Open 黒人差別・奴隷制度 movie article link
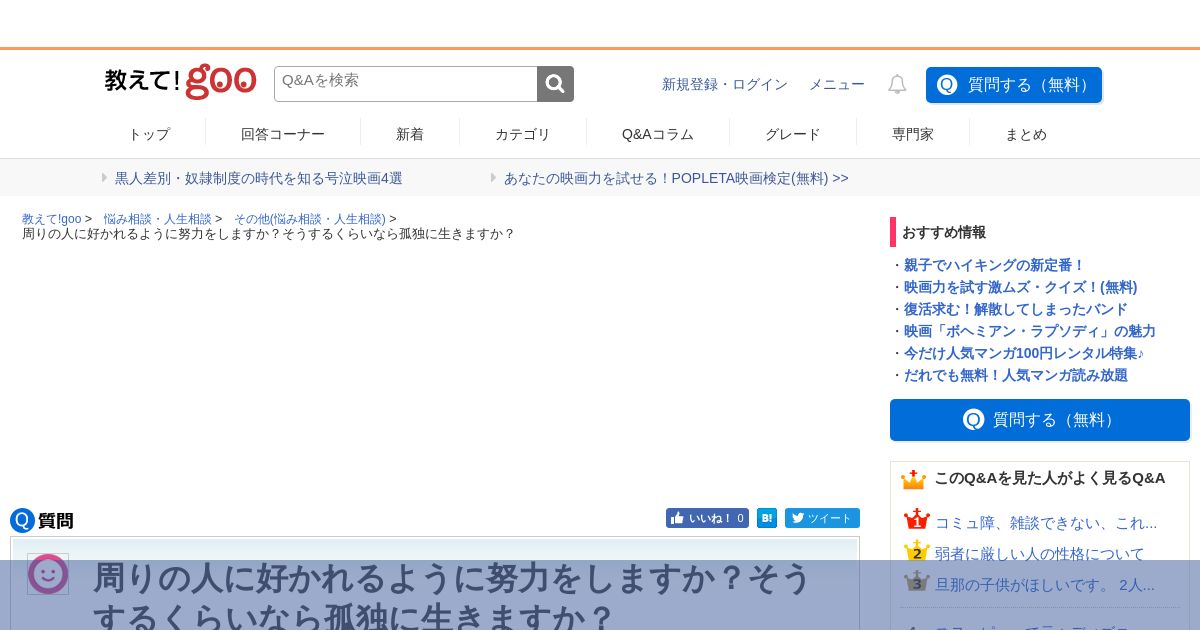 pos(259,178)
